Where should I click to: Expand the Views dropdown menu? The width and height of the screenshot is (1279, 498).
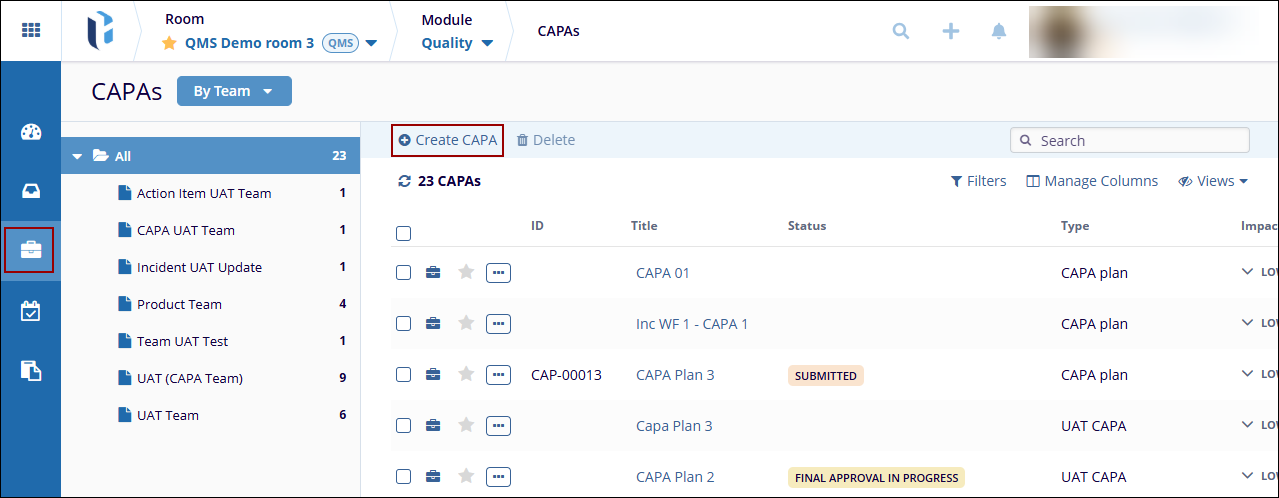[x=1213, y=181]
